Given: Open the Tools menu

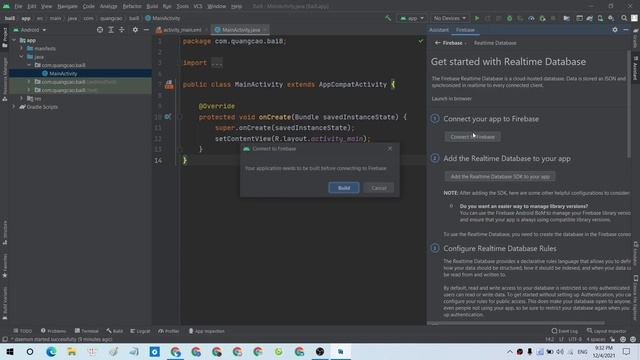Looking at the screenshot, I should tap(182, 7).
